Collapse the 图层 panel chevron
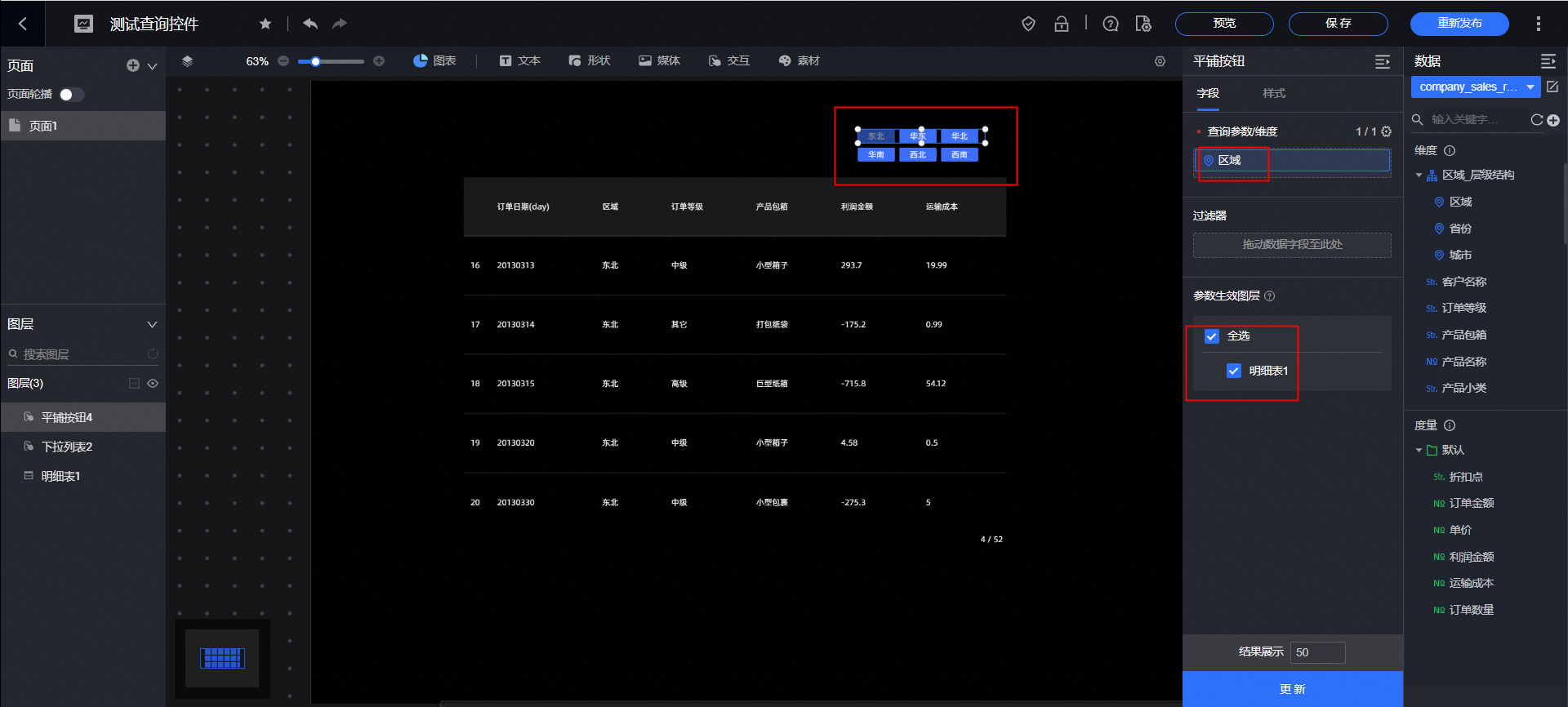The image size is (1568, 707). (x=152, y=324)
